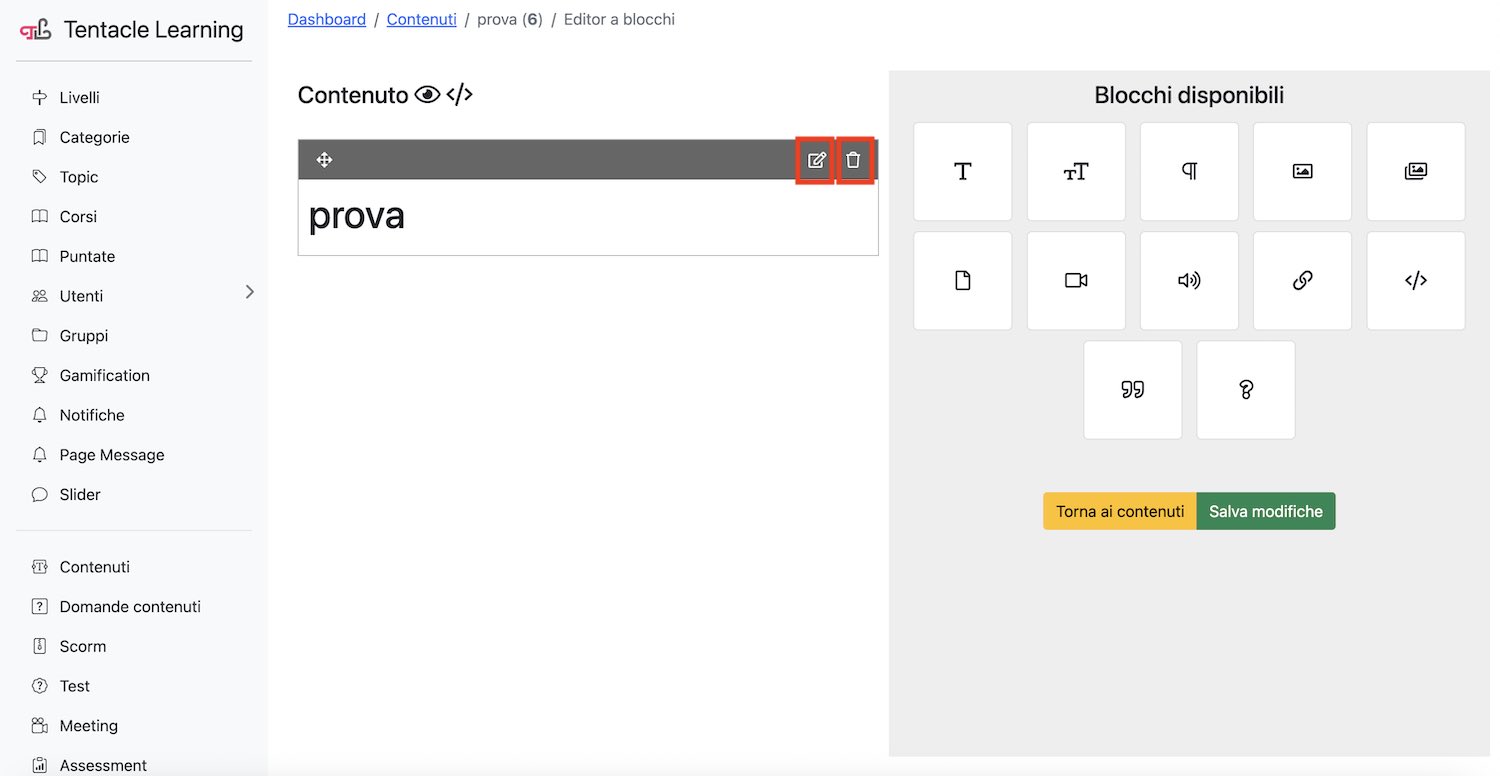This screenshot has height=776, width=1500.
Task: Add an HTML code block
Action: pos(1416,281)
